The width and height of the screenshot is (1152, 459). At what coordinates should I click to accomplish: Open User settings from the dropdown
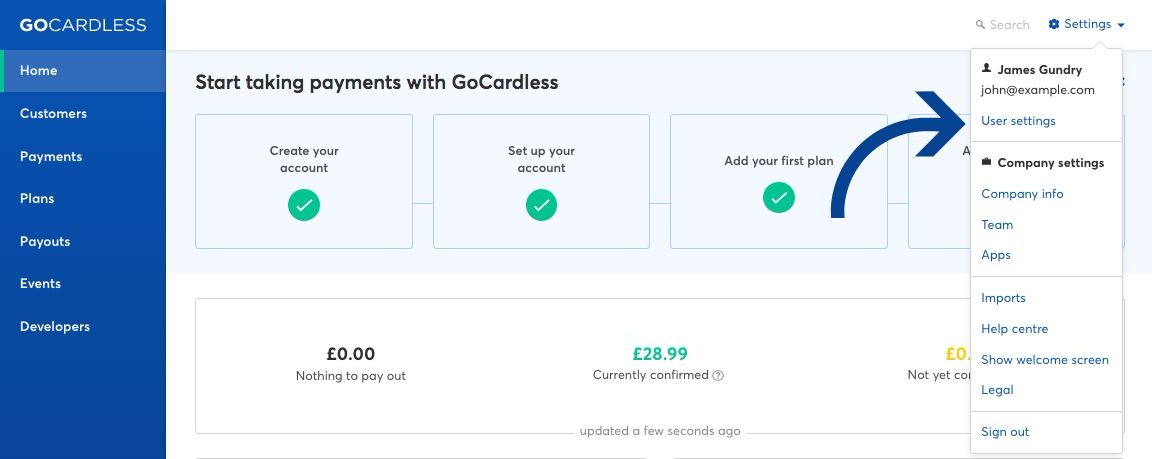1018,120
